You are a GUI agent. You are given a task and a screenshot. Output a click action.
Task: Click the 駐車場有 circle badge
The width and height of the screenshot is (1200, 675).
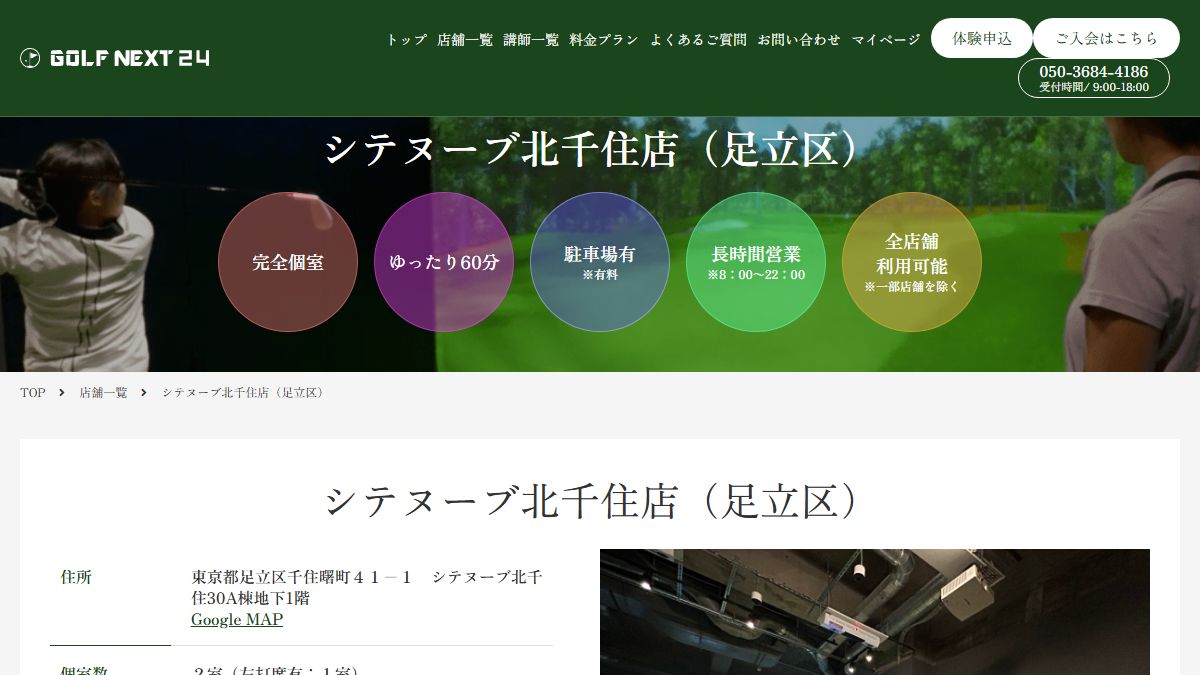click(600, 262)
